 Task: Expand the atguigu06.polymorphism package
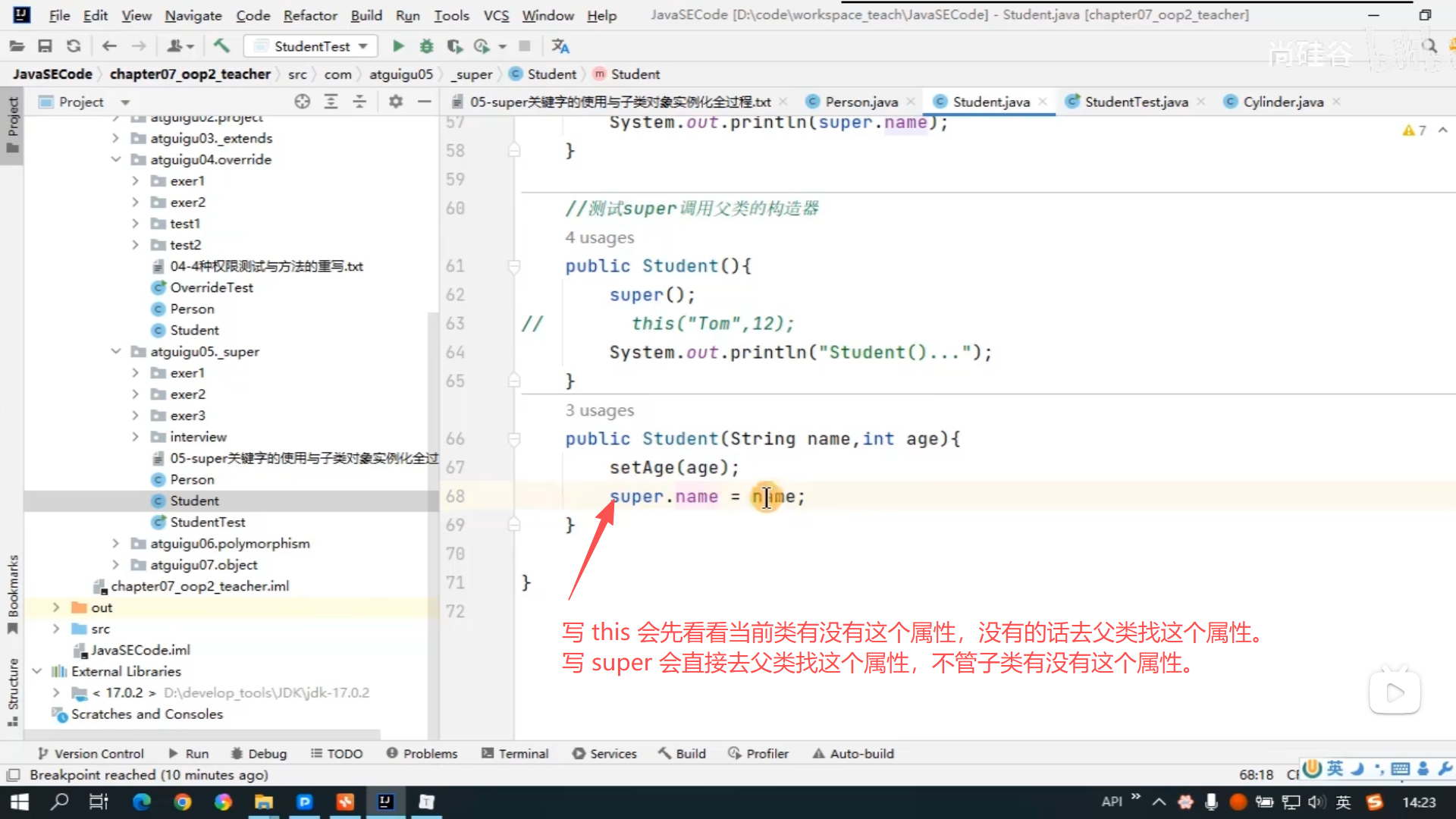click(x=115, y=544)
